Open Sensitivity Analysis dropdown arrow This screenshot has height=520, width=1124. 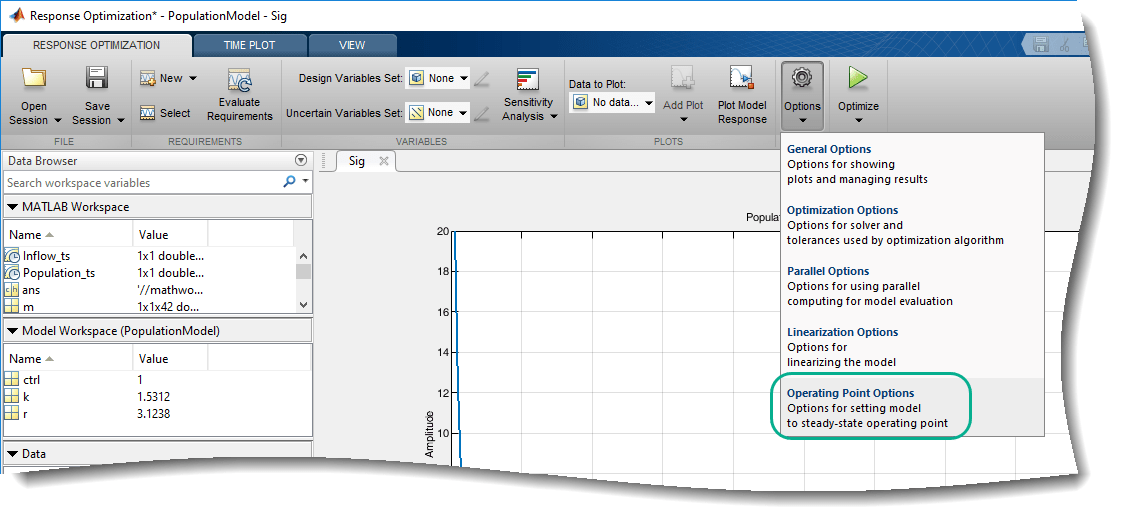(553, 116)
